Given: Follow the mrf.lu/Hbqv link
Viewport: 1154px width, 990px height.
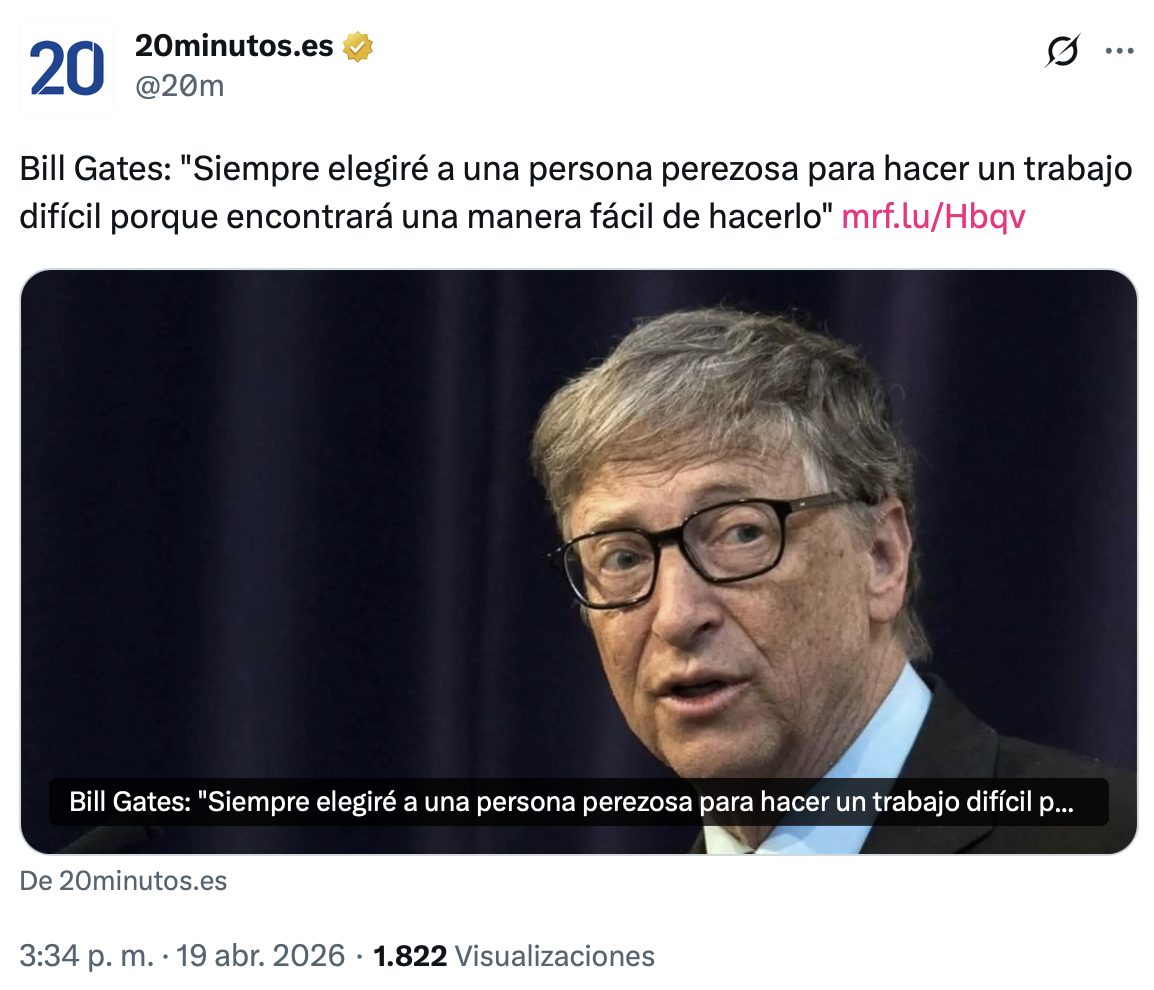Looking at the screenshot, I should [x=932, y=216].
